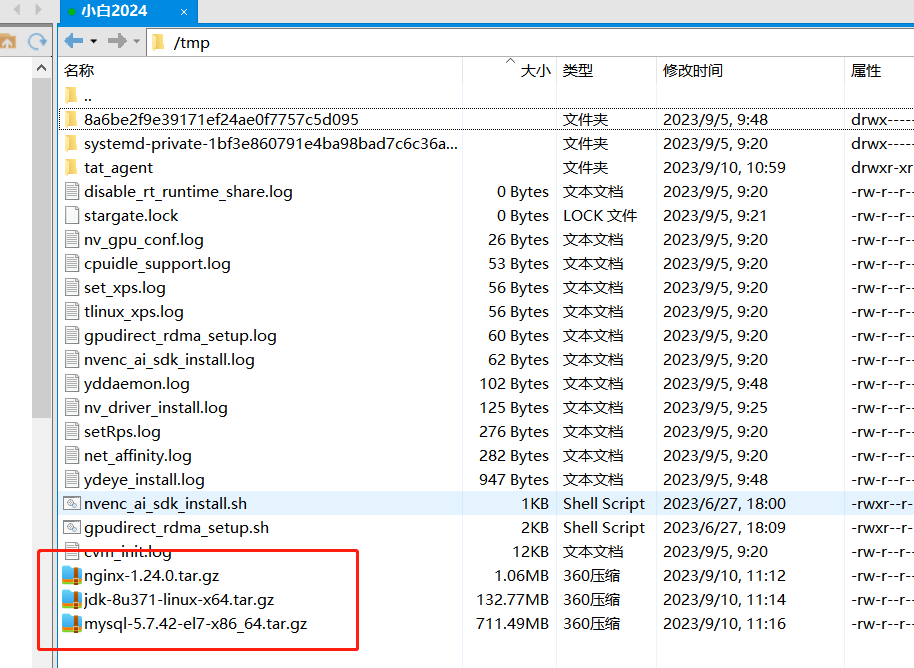
Task: Select the parent directory '..' folder icon
Action: tap(71, 95)
